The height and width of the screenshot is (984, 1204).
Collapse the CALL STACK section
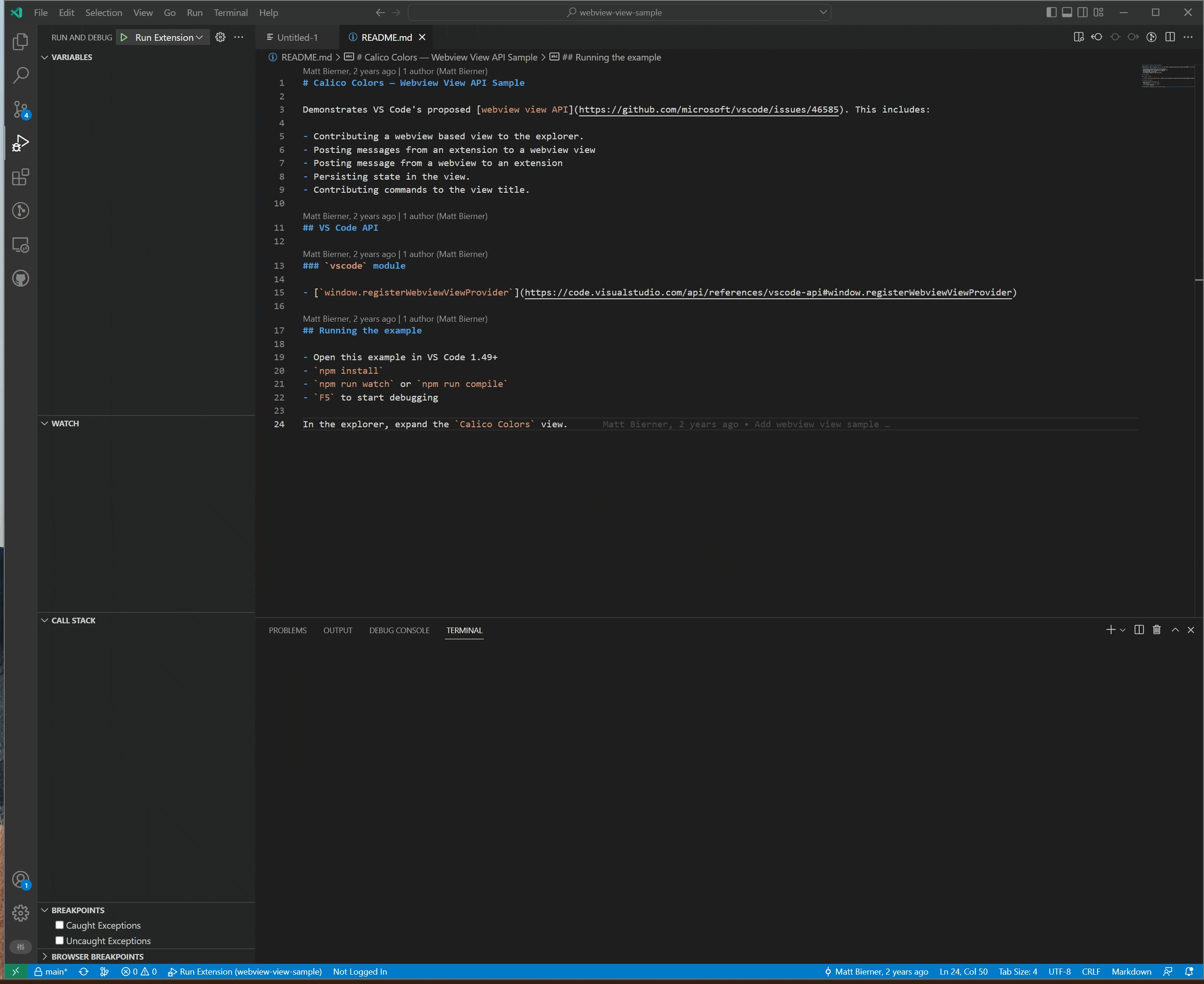click(x=45, y=620)
